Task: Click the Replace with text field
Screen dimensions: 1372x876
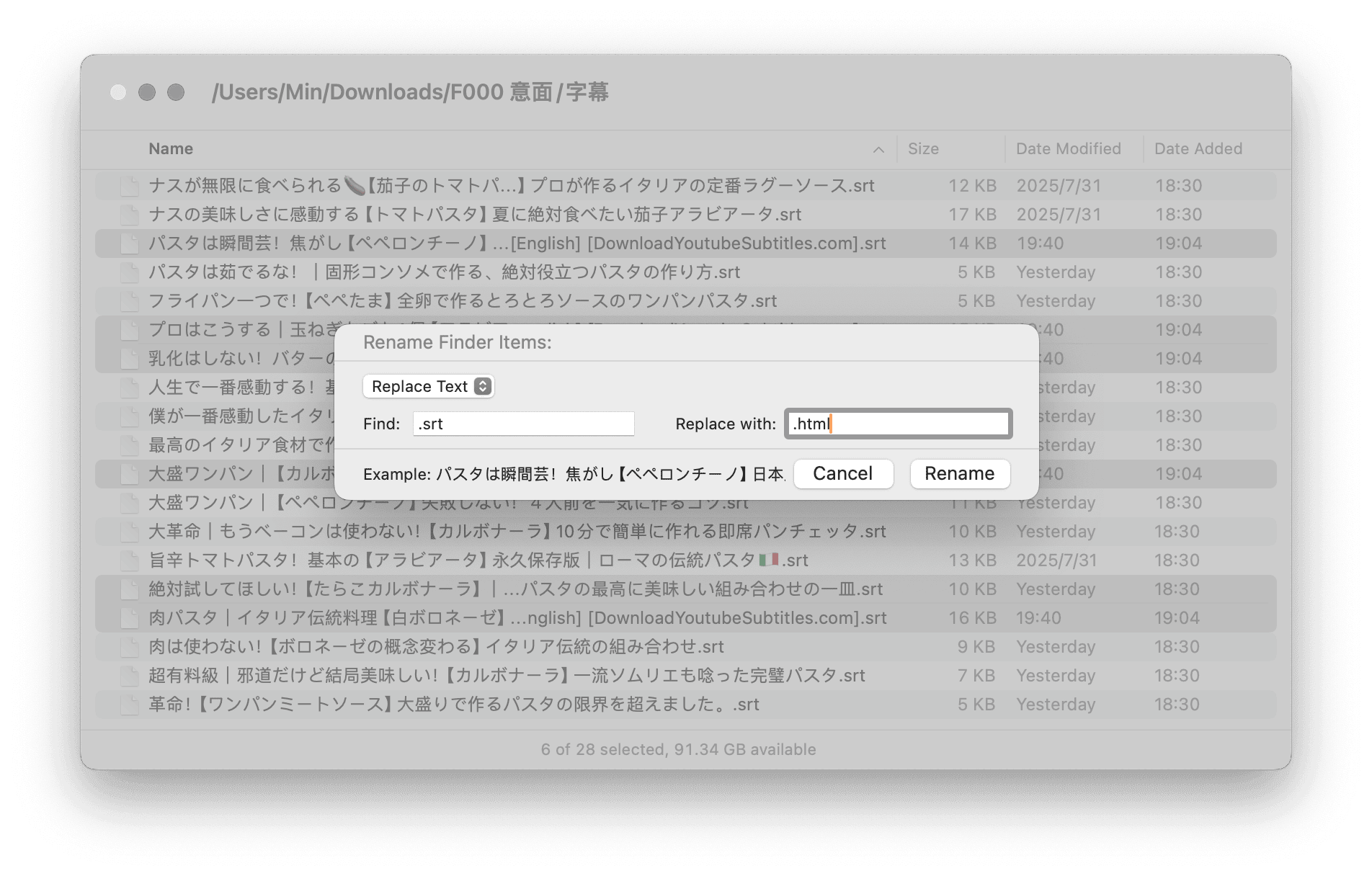Action: click(x=898, y=424)
